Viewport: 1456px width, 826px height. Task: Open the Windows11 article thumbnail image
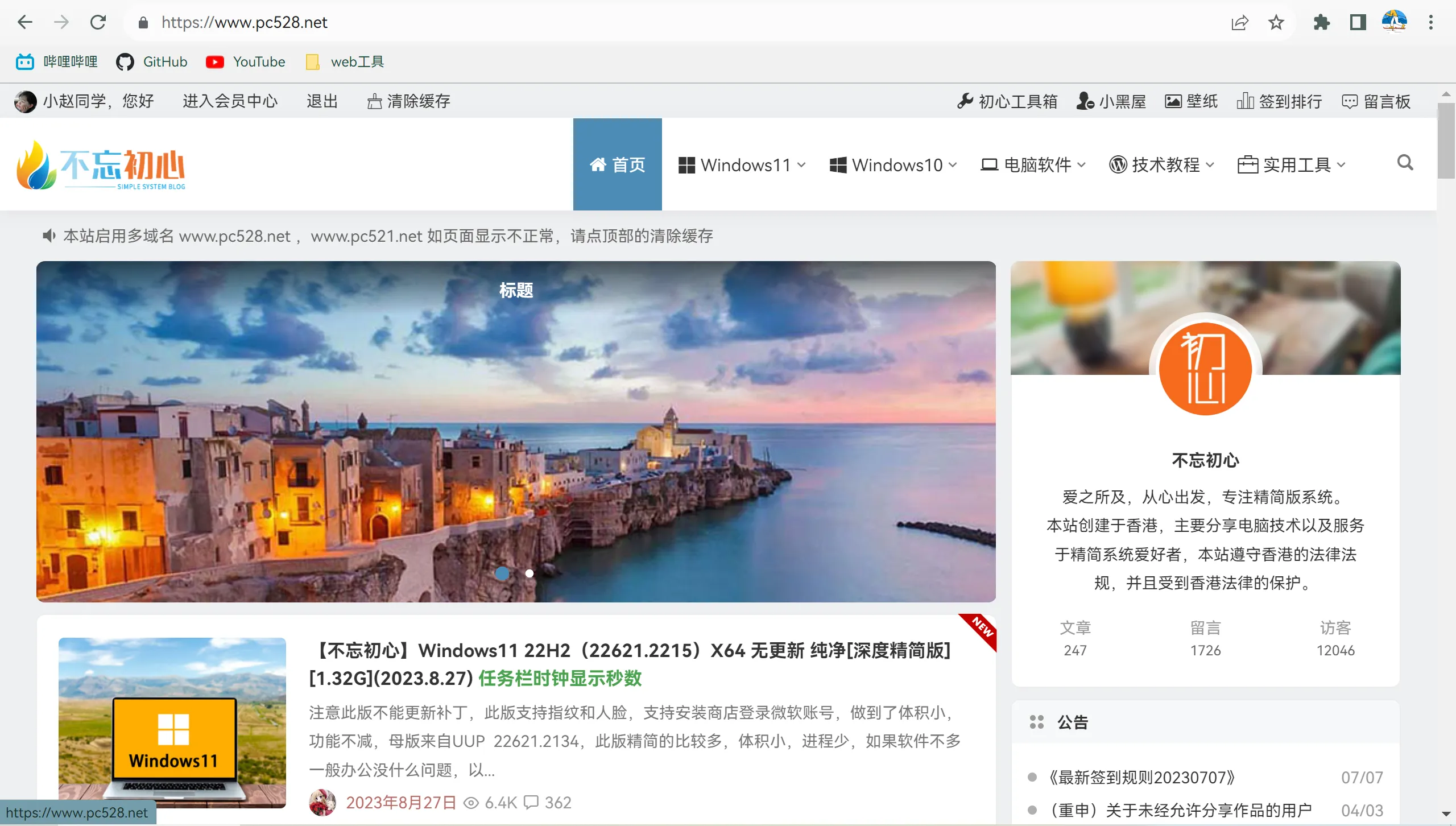[172, 721]
